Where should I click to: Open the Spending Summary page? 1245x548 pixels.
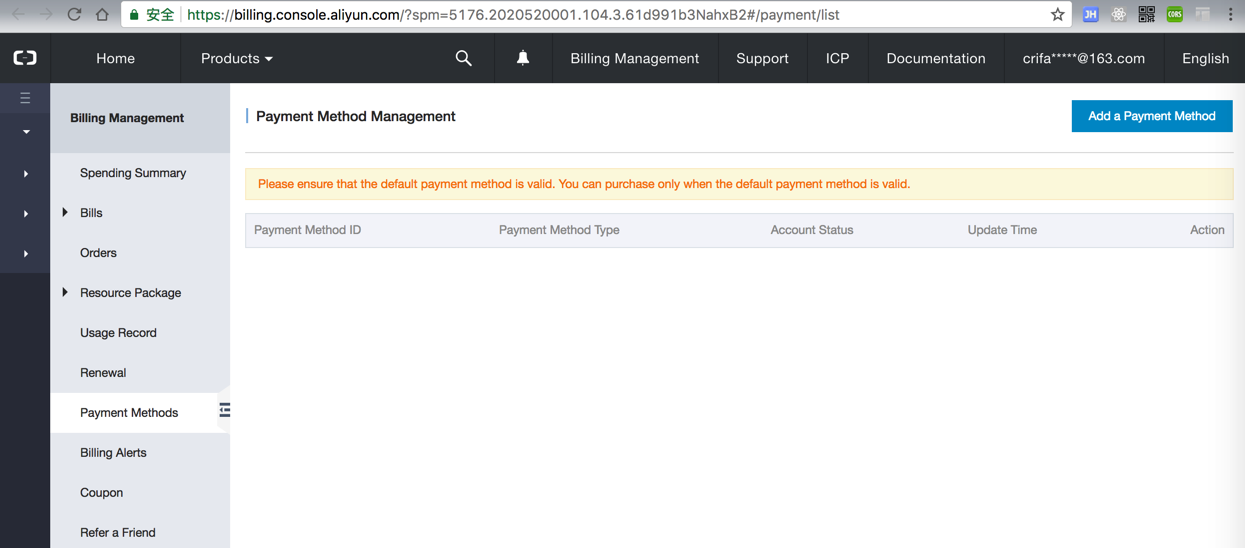(133, 173)
